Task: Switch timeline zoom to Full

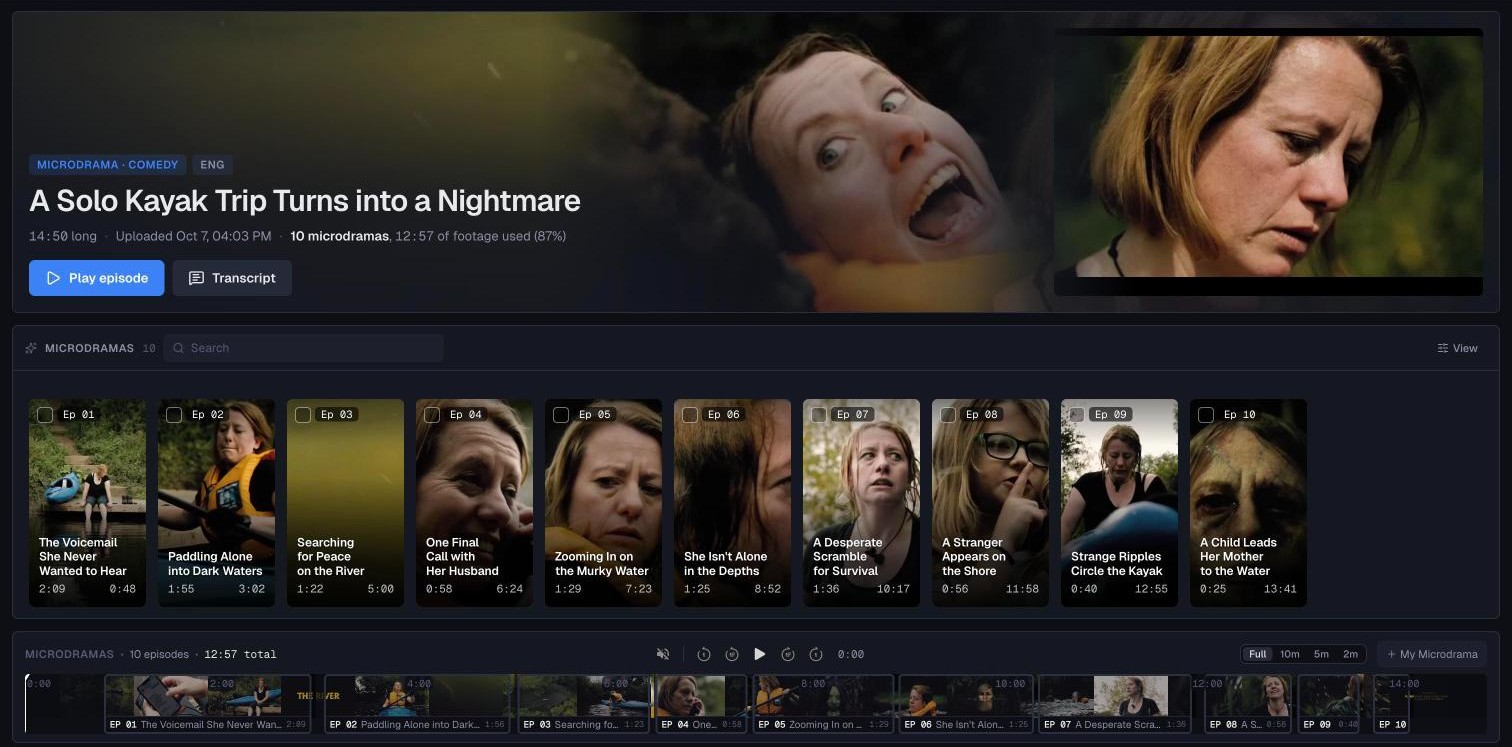Action: (1258, 654)
